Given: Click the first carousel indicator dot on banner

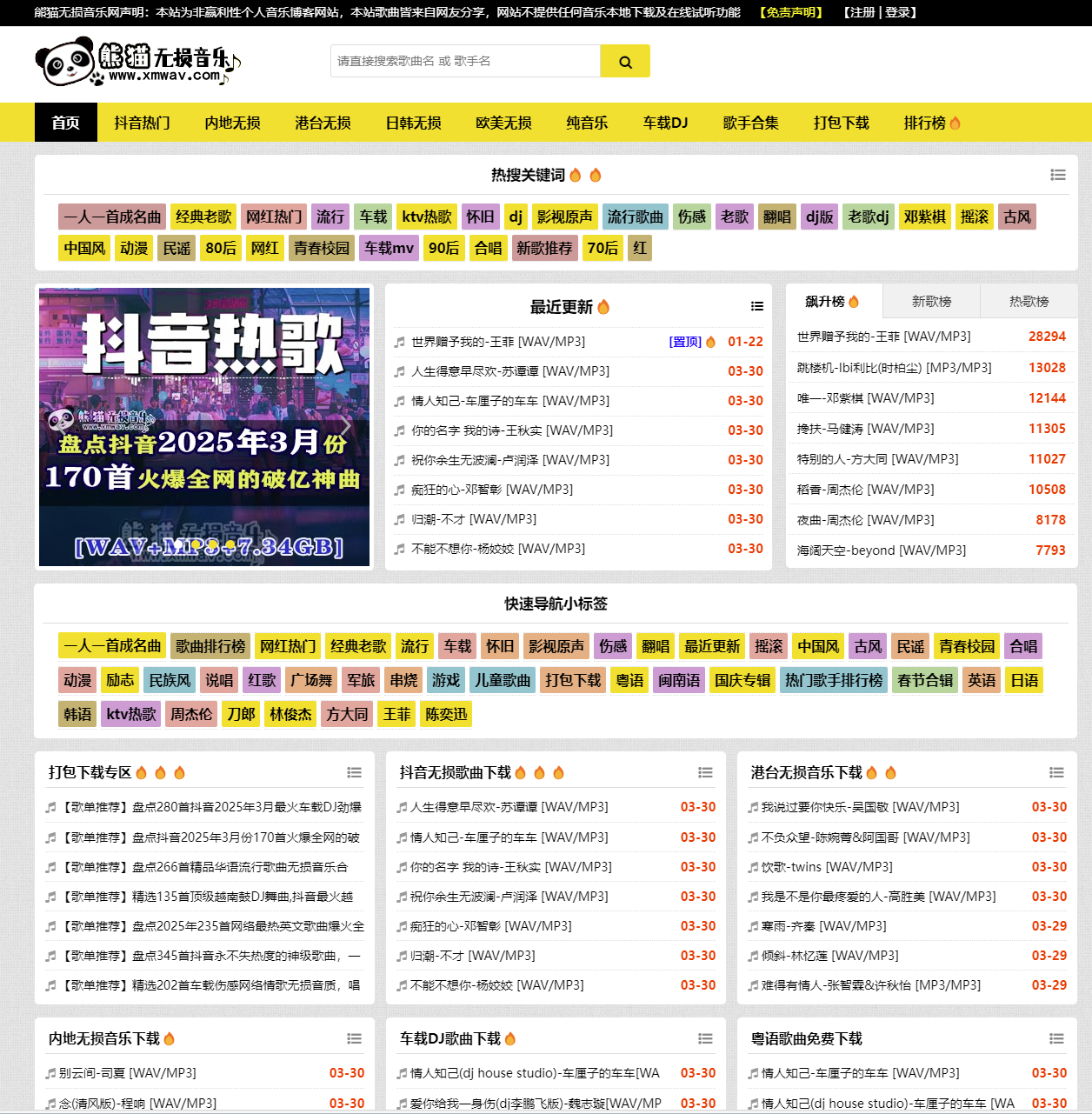Looking at the screenshot, I should [x=177, y=545].
